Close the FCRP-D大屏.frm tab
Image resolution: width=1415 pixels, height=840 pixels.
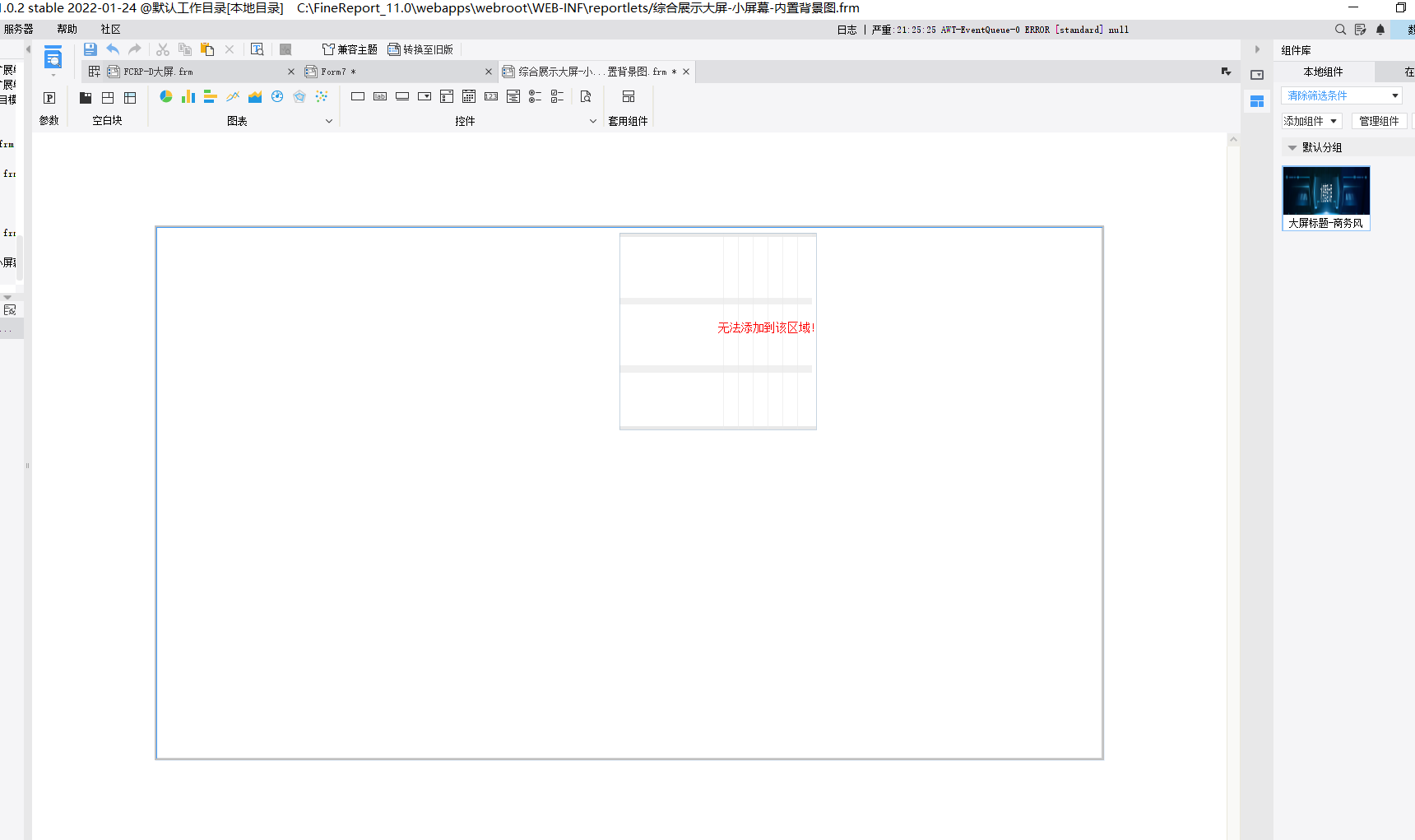[x=291, y=72]
